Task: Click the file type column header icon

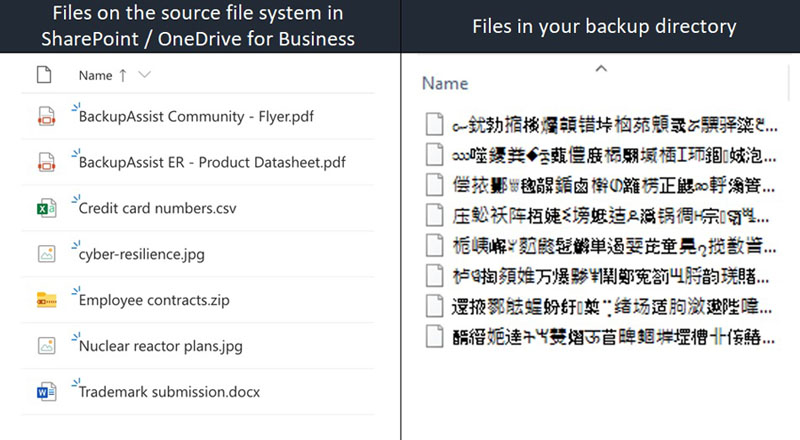Action: pyautogui.click(x=44, y=75)
